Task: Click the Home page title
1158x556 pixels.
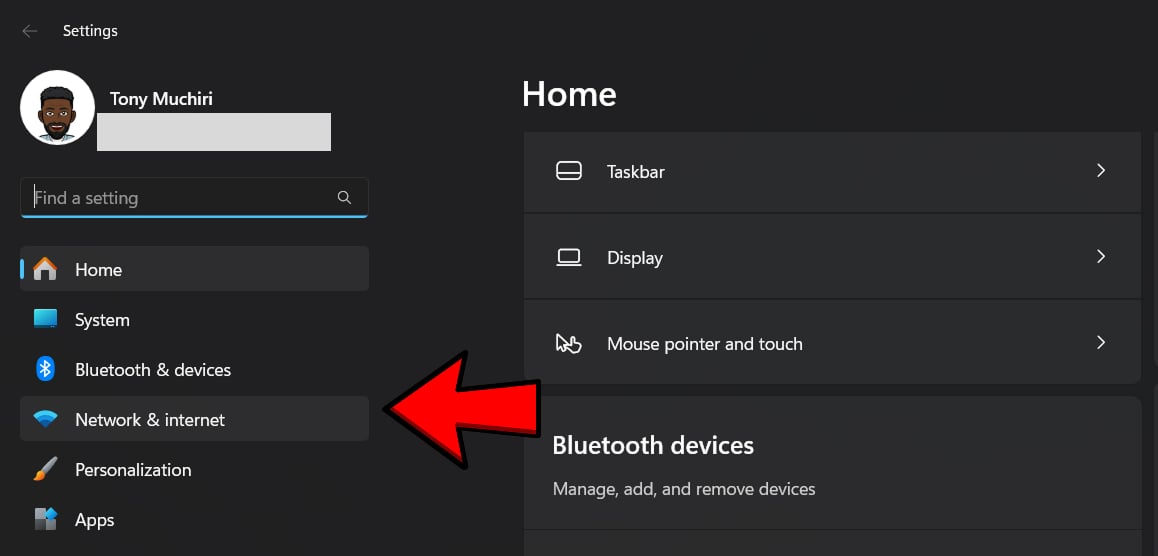Action: coord(569,95)
